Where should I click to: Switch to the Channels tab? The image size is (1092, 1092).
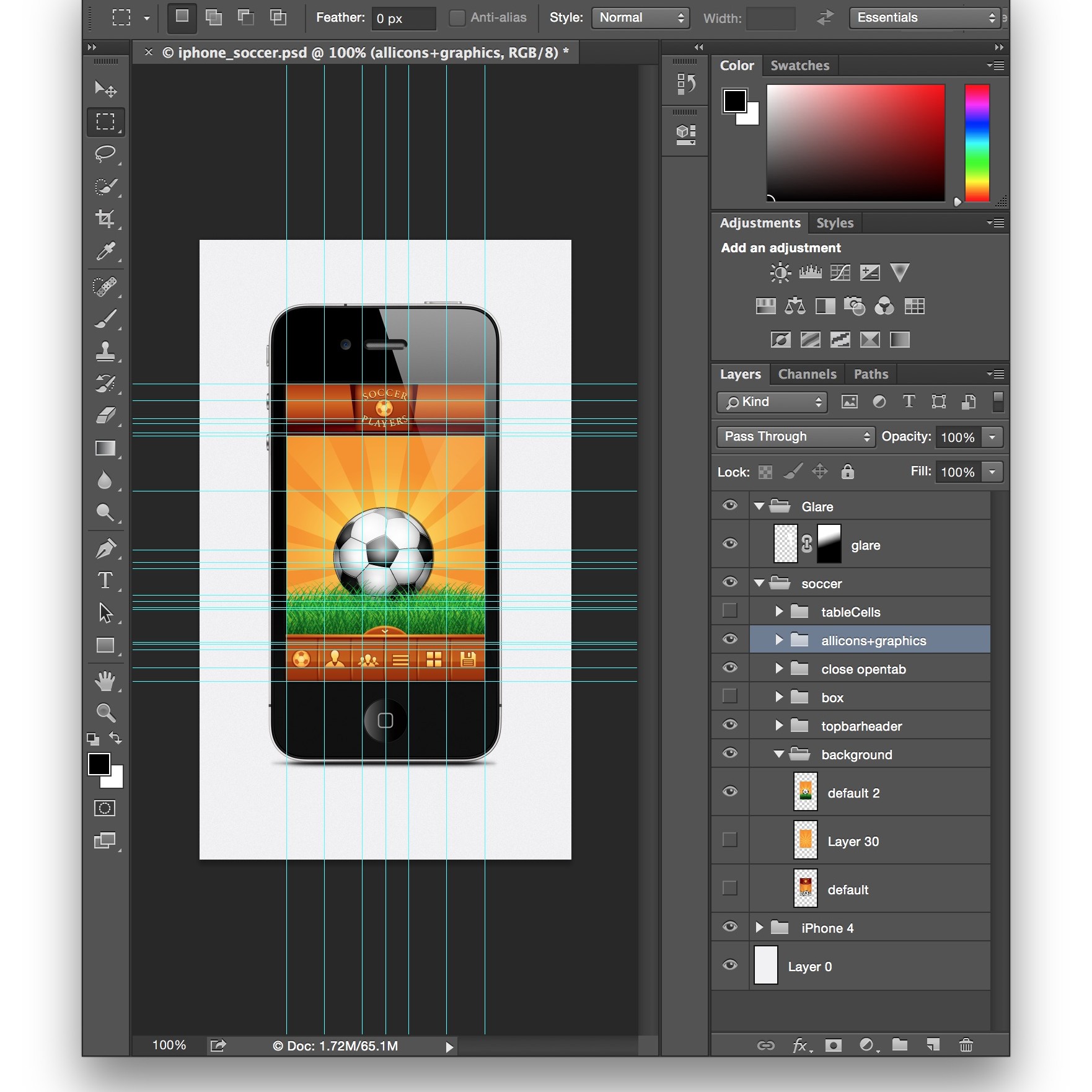point(807,374)
